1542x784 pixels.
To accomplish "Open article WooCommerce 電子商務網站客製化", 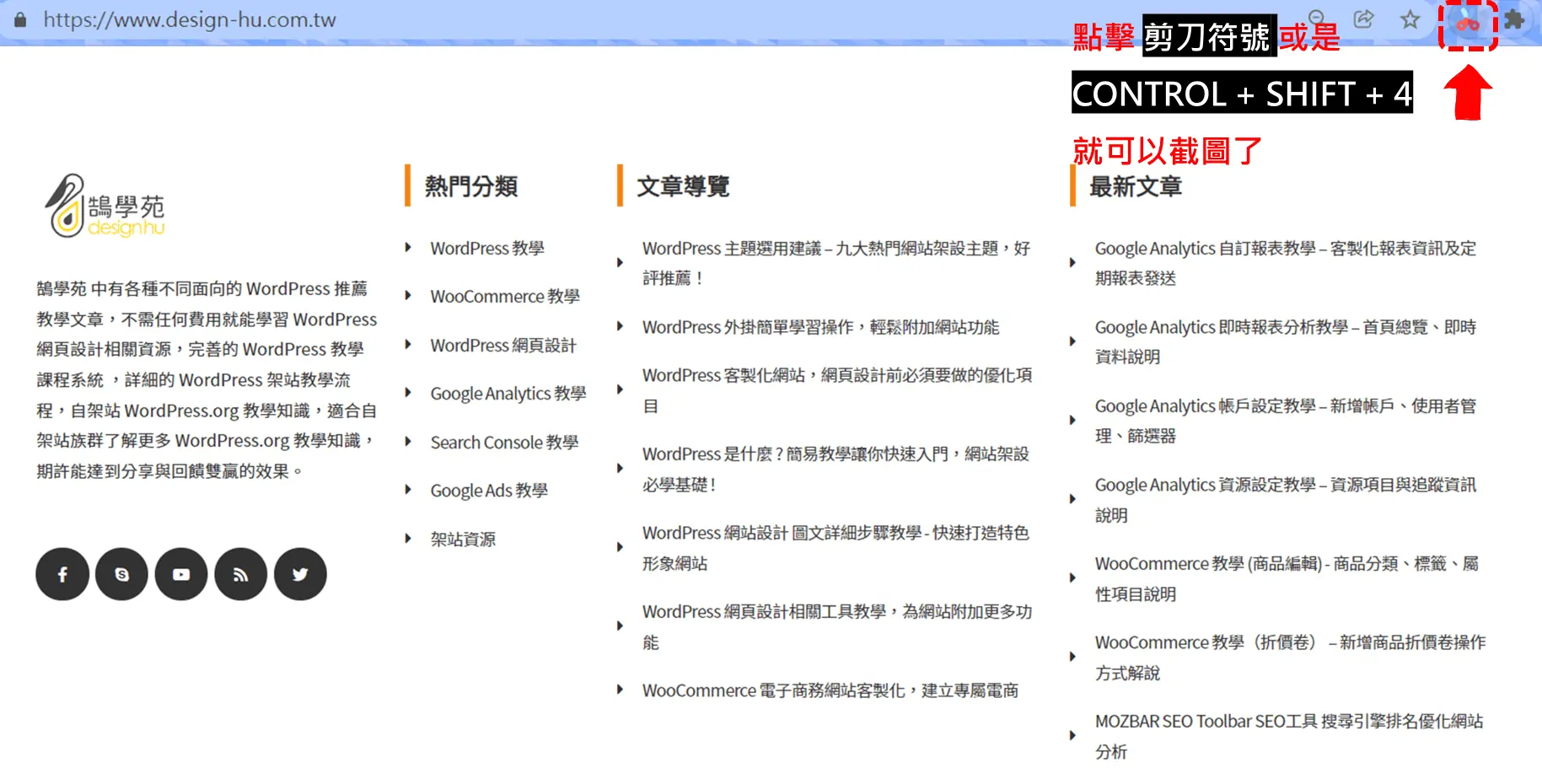I will (830, 690).
